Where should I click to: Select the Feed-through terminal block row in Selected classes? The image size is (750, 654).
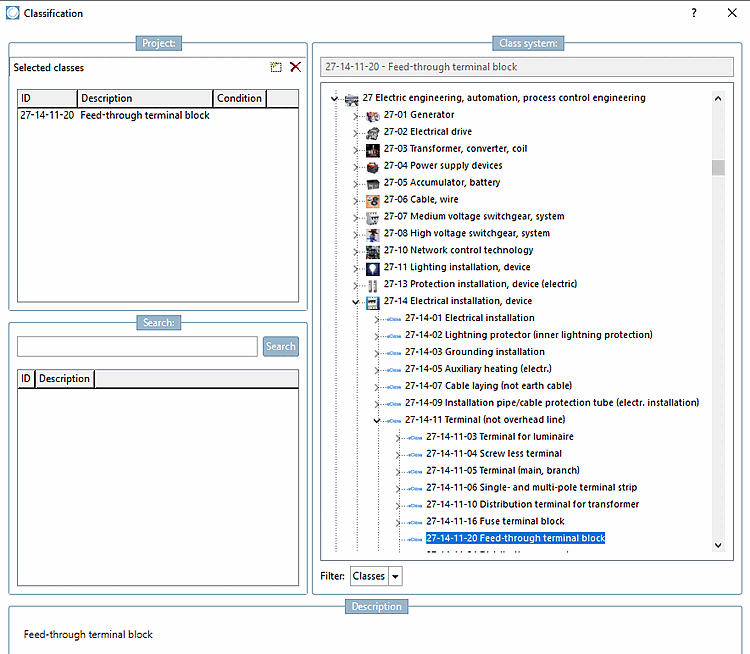pyautogui.click(x=158, y=115)
